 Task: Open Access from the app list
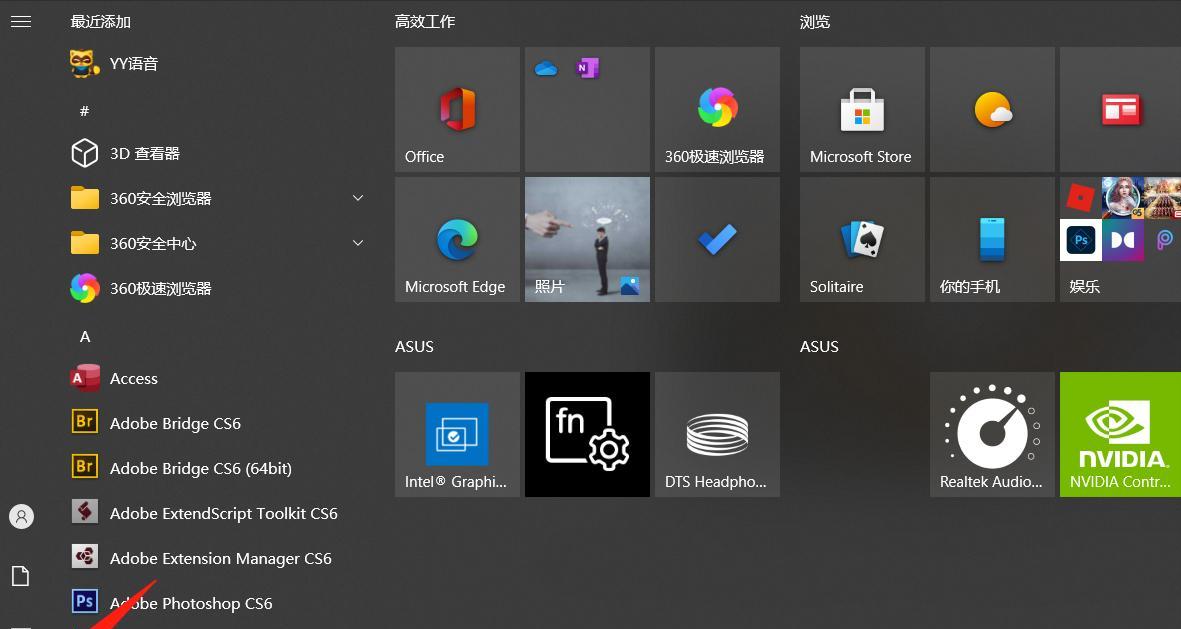218,378
